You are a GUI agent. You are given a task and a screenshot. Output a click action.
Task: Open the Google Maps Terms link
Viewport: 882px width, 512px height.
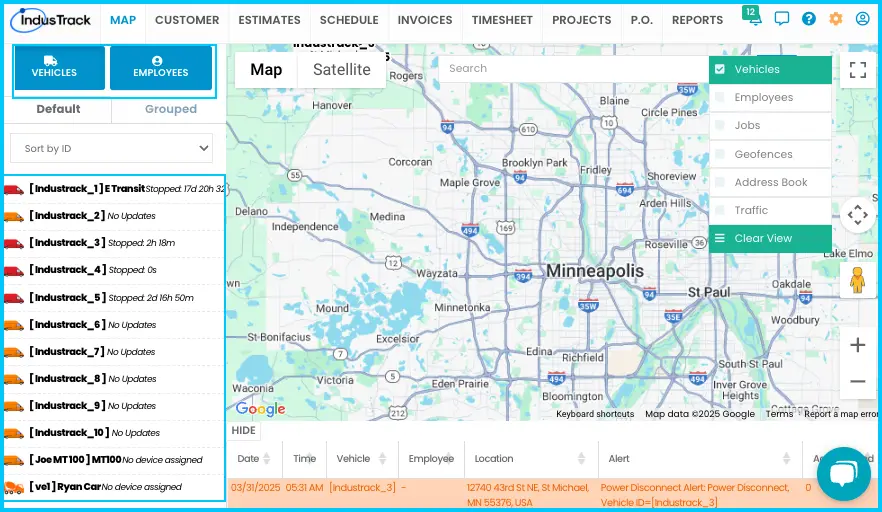click(779, 414)
